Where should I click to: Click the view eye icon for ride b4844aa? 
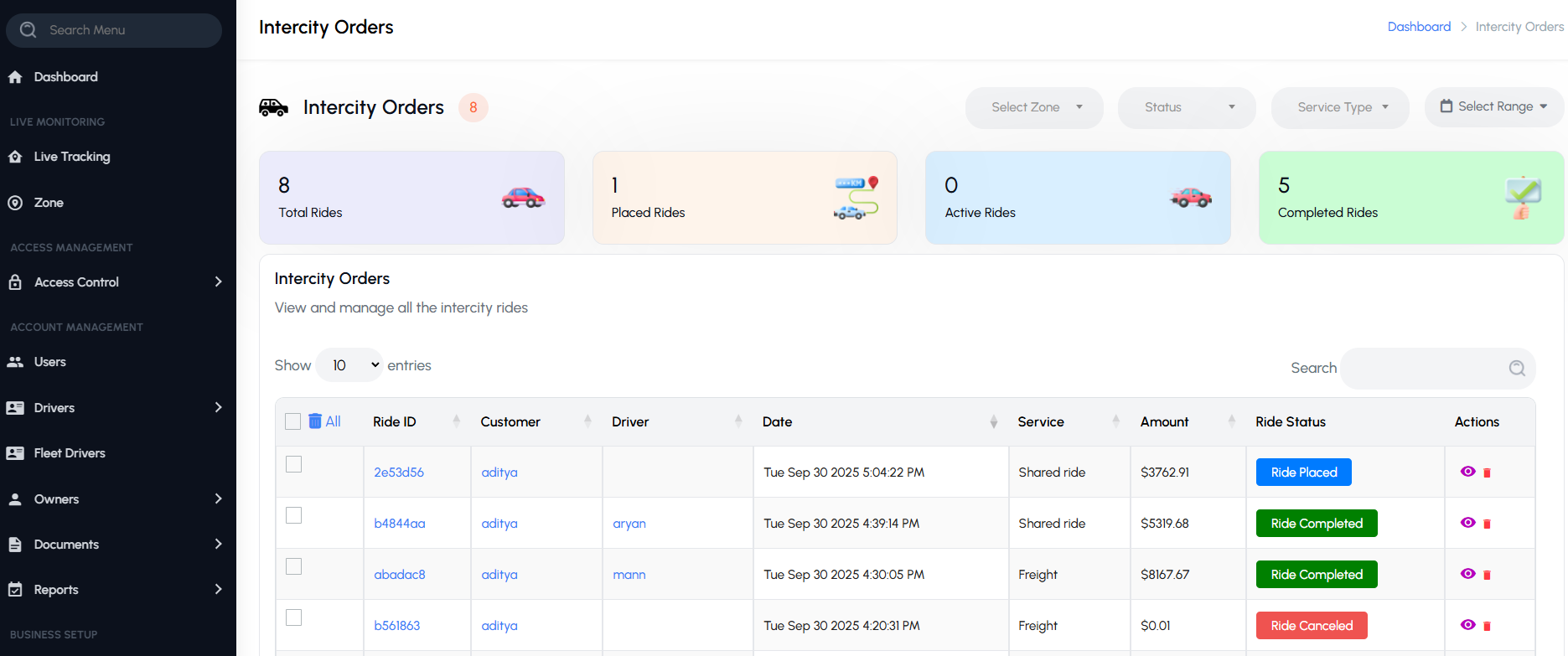[x=1467, y=523]
